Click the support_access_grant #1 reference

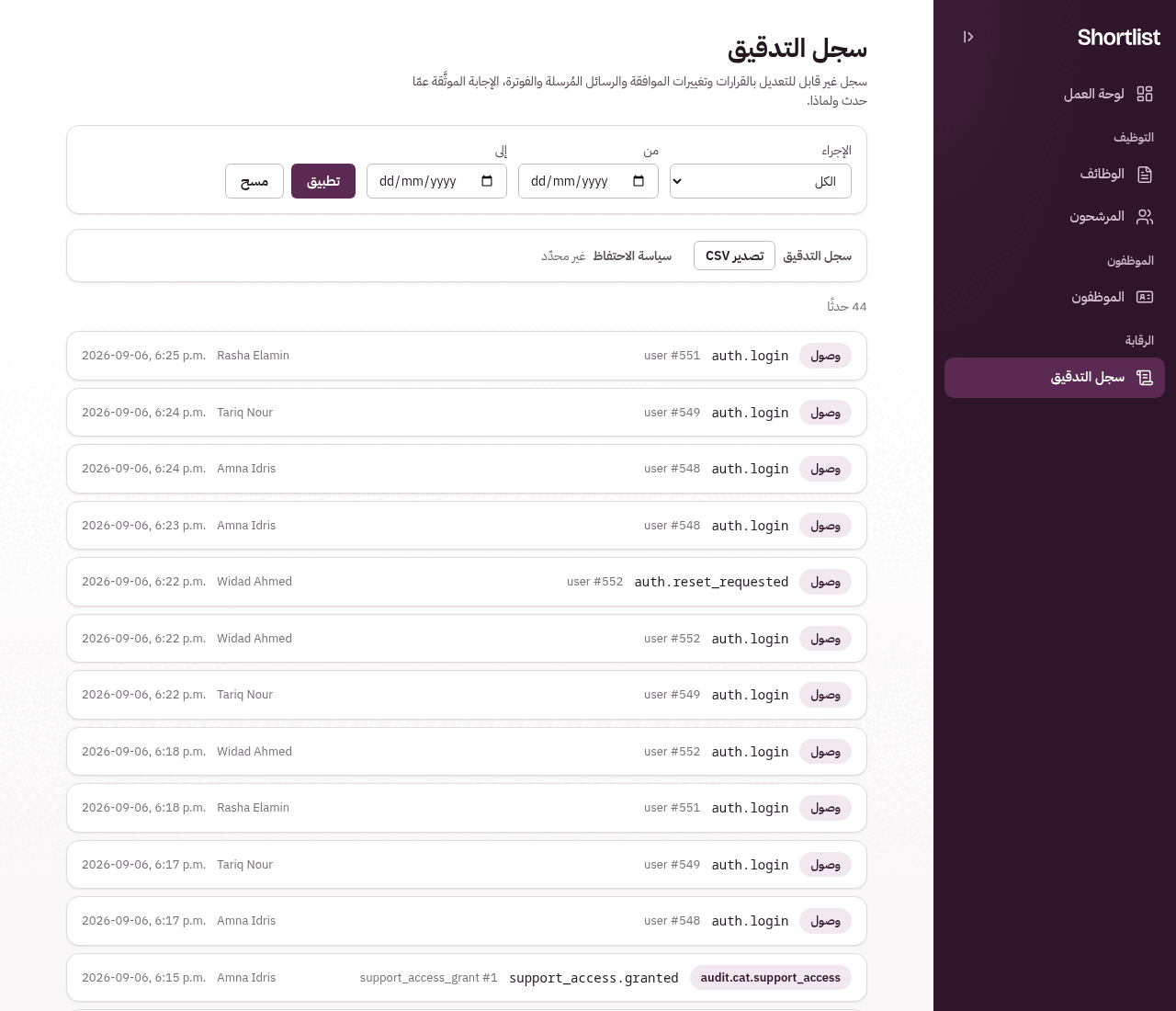(429, 978)
